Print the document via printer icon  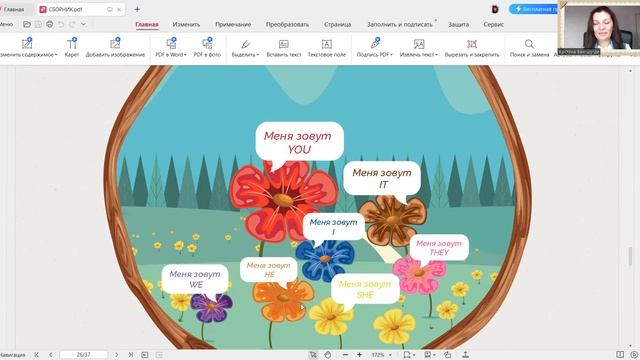50,24
